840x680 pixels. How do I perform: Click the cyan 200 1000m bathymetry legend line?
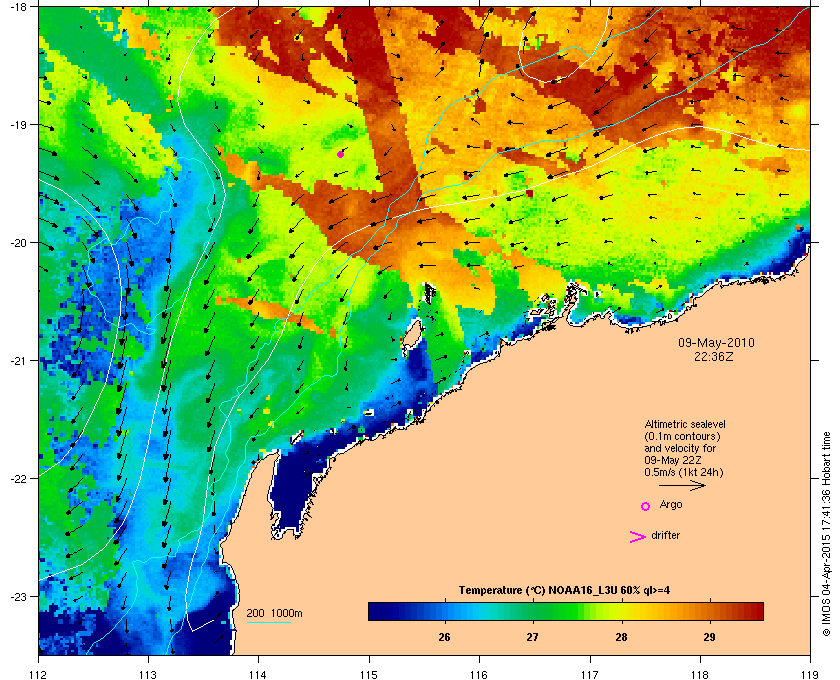(269, 622)
